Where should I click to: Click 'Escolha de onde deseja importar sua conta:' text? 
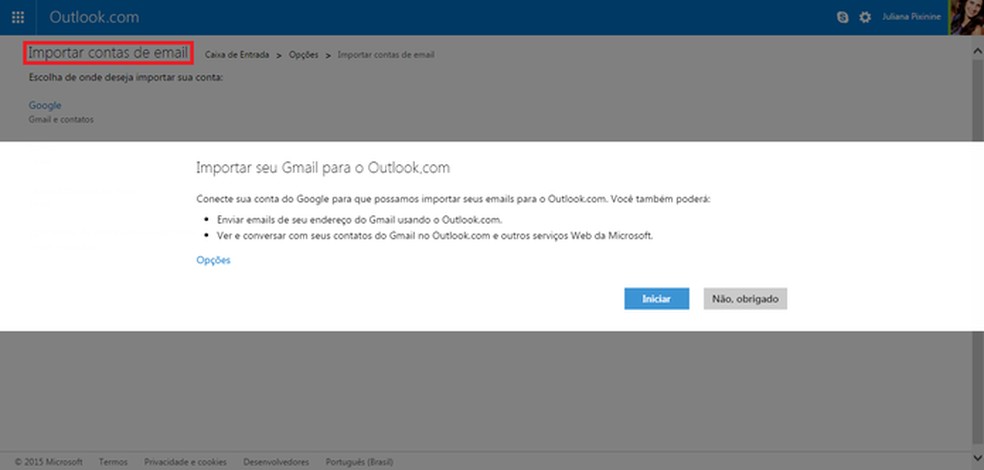coord(126,77)
